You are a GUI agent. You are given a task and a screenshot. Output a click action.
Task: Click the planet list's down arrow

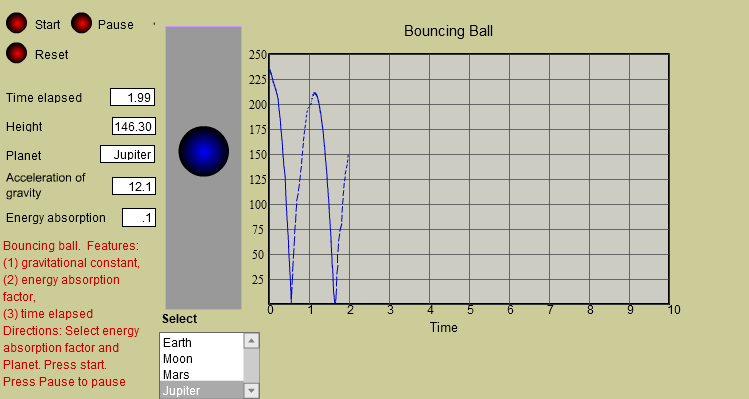pos(251,390)
